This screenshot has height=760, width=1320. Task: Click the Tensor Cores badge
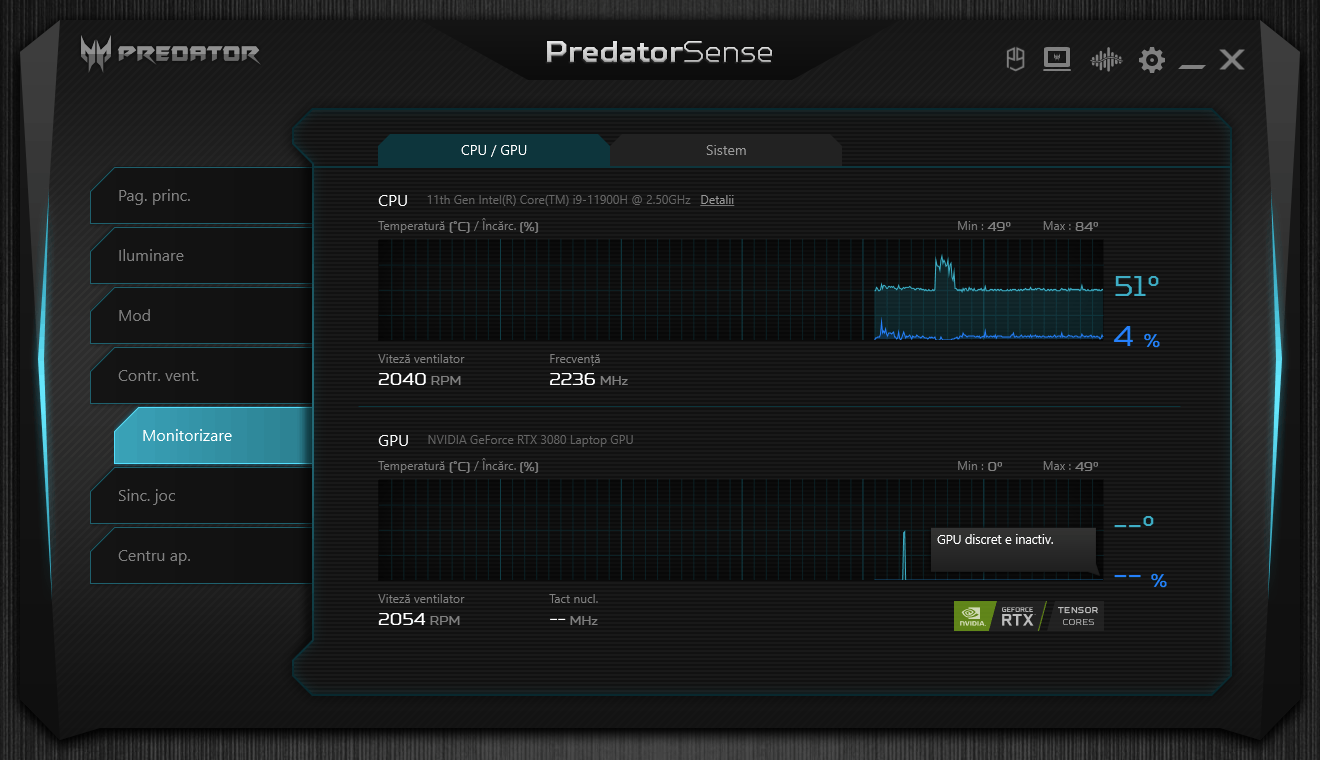coord(1077,616)
